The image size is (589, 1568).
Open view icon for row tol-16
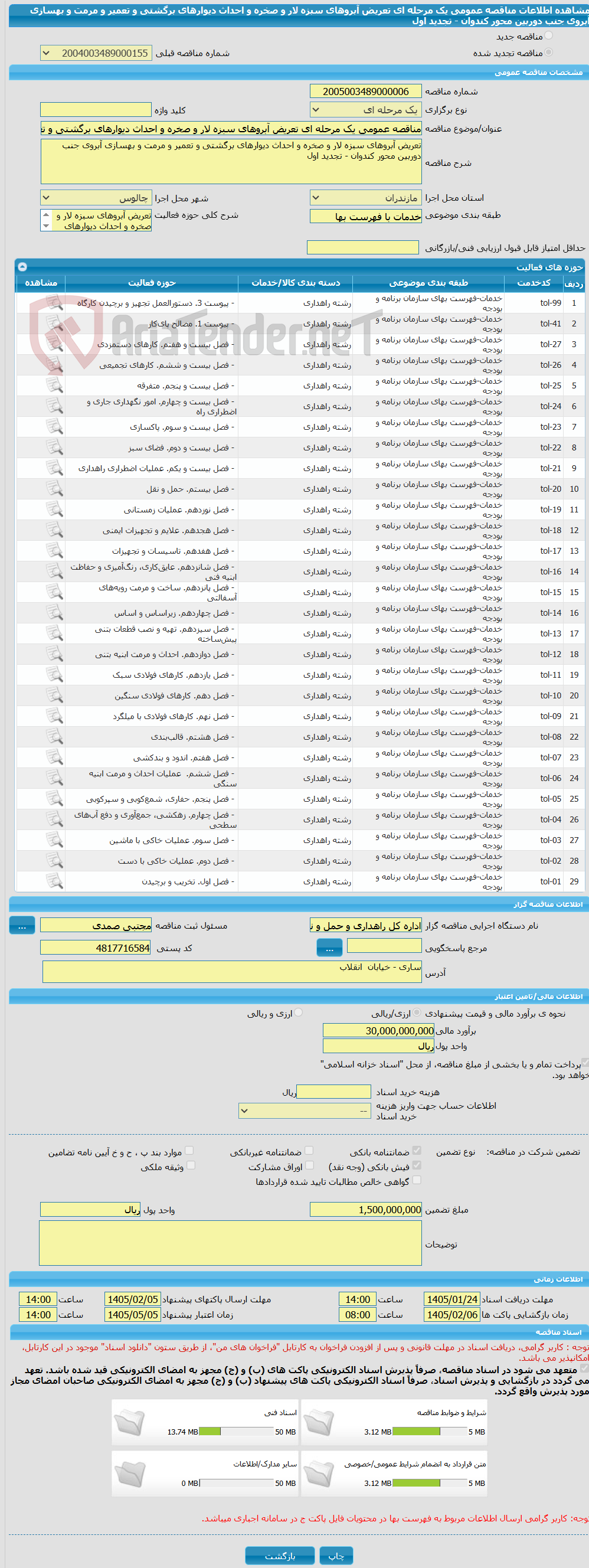[54, 571]
